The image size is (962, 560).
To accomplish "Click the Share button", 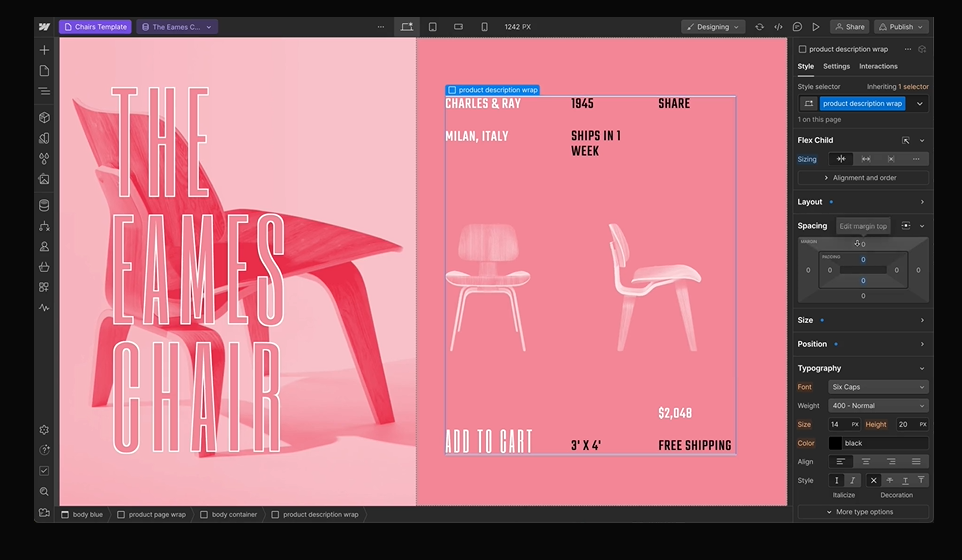I will [850, 27].
